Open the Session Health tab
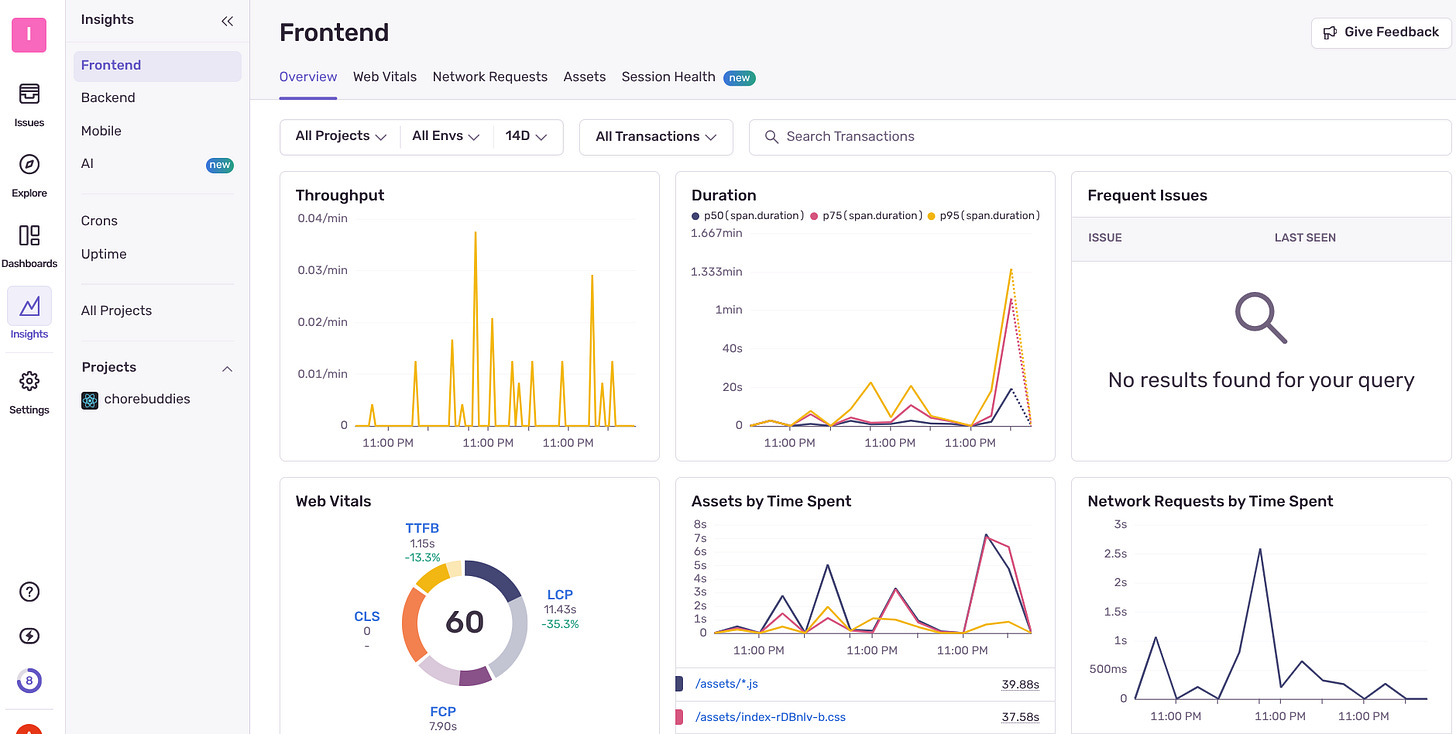 click(688, 77)
